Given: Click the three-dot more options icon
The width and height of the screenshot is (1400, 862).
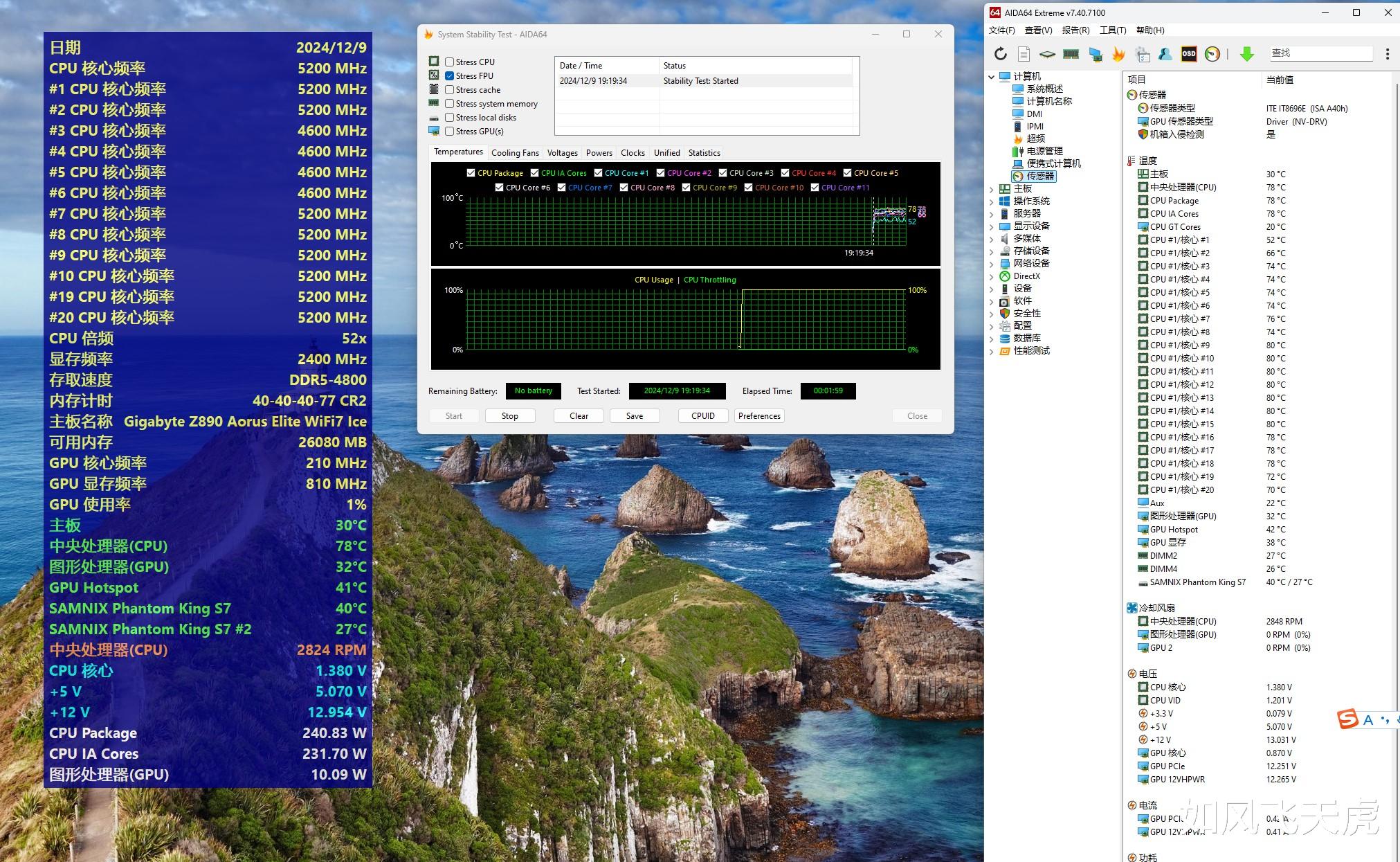Looking at the screenshot, I should 1387,54.
